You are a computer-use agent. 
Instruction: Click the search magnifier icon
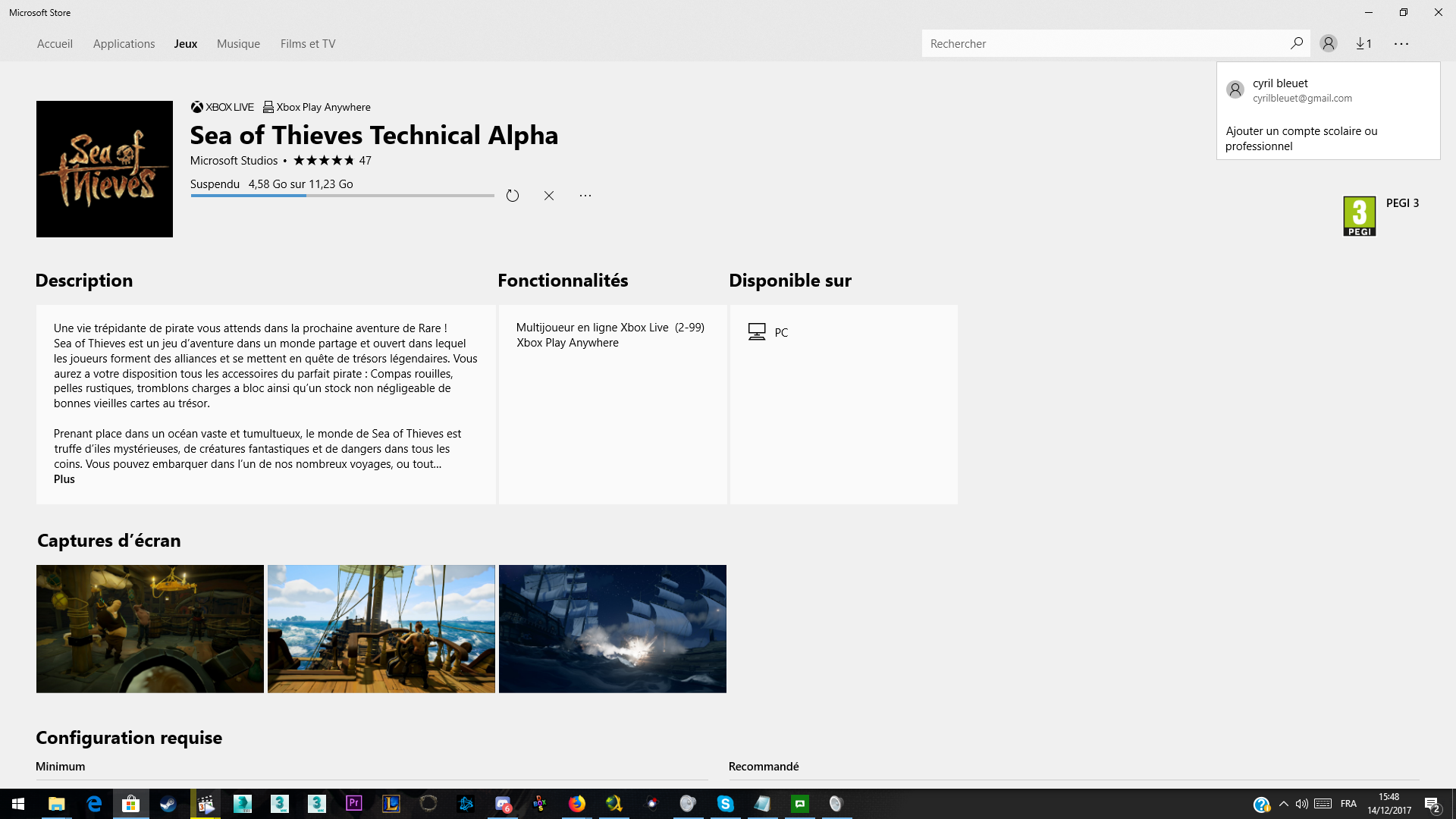click(1297, 43)
